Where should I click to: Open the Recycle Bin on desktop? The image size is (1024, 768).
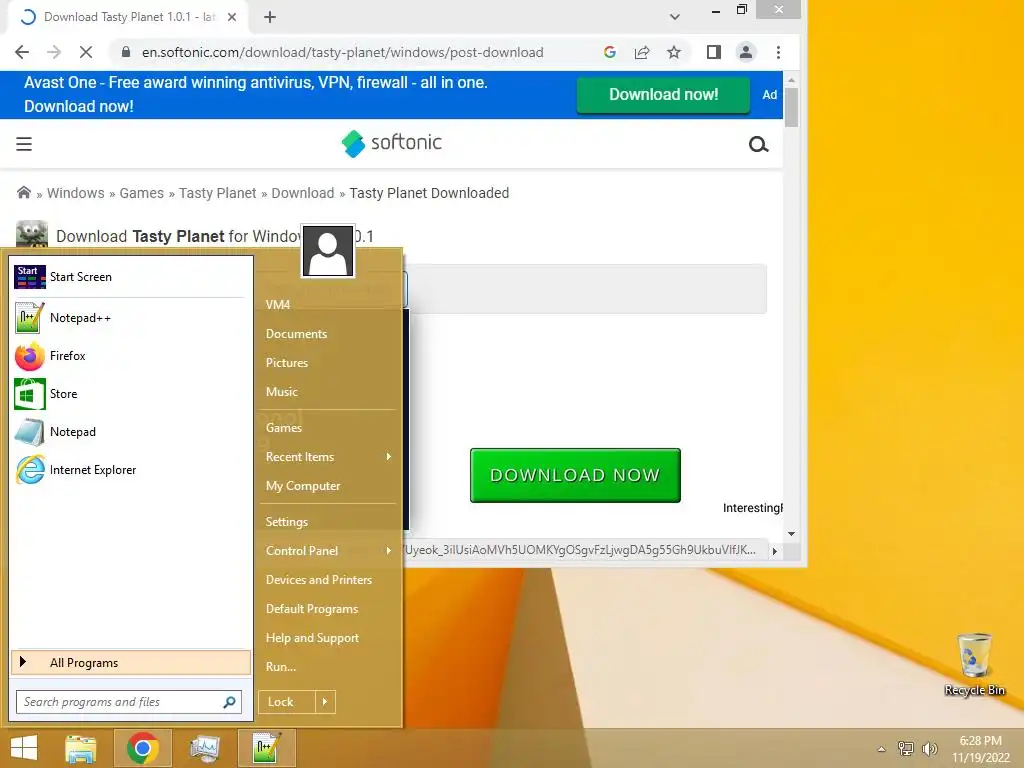[x=974, y=664]
